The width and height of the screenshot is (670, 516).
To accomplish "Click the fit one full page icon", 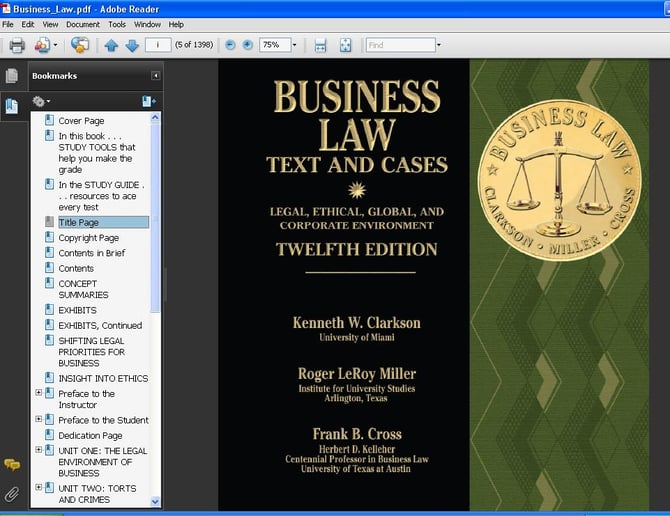I will [345, 45].
